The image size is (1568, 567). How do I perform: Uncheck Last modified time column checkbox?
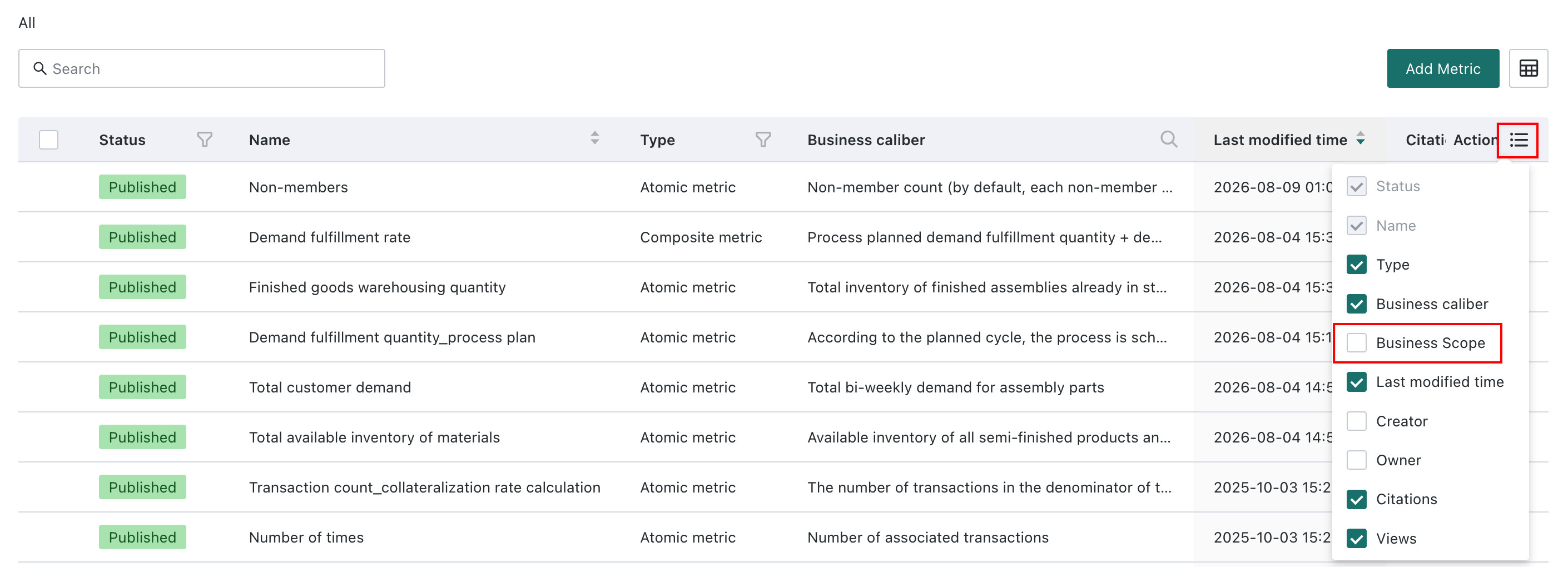(x=1356, y=382)
